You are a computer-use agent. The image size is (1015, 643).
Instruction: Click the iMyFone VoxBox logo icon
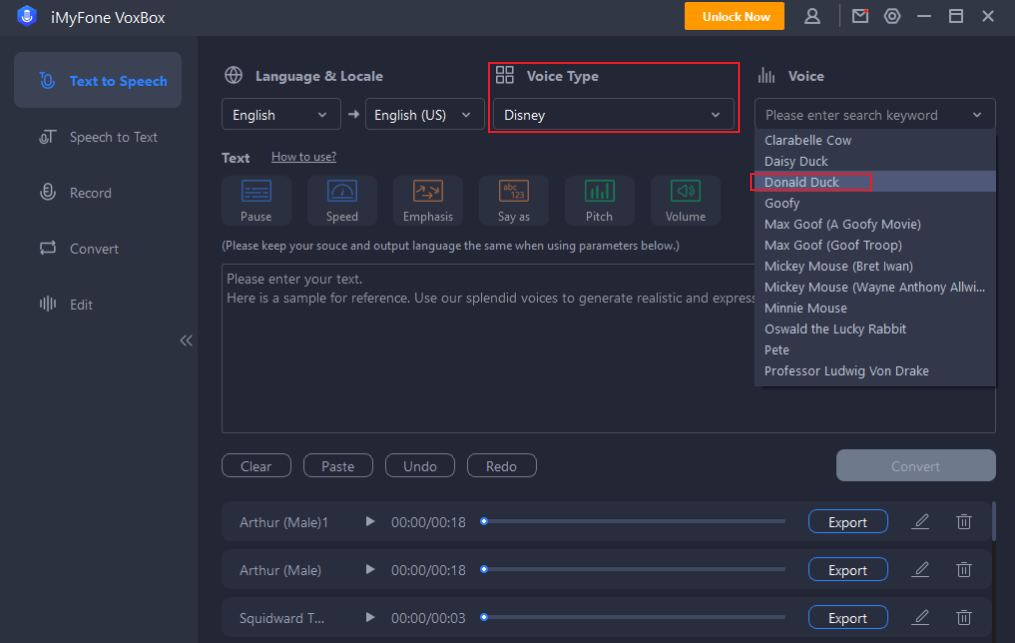pyautogui.click(x=27, y=16)
